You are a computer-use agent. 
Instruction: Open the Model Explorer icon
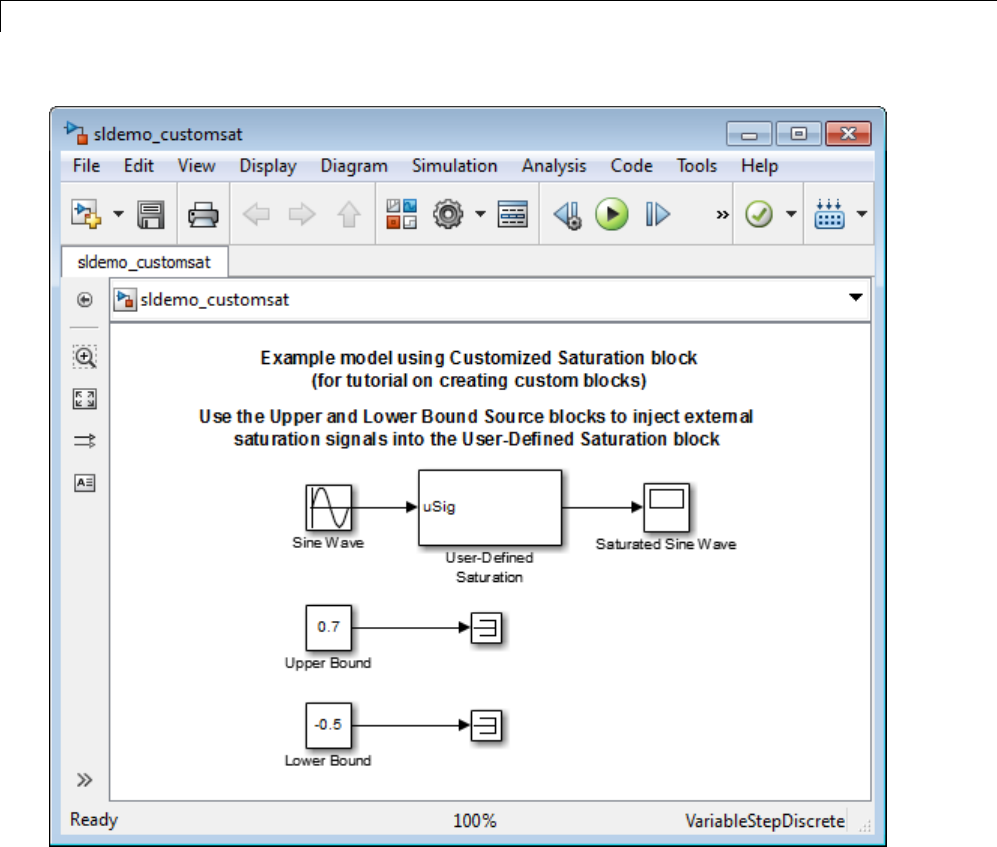513,215
